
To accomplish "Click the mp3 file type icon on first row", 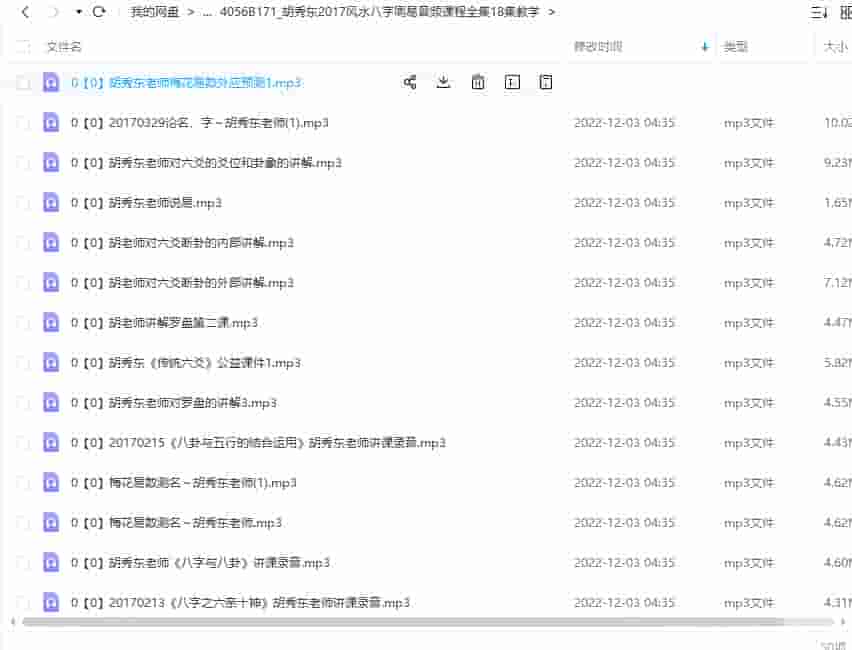I will point(51,83).
